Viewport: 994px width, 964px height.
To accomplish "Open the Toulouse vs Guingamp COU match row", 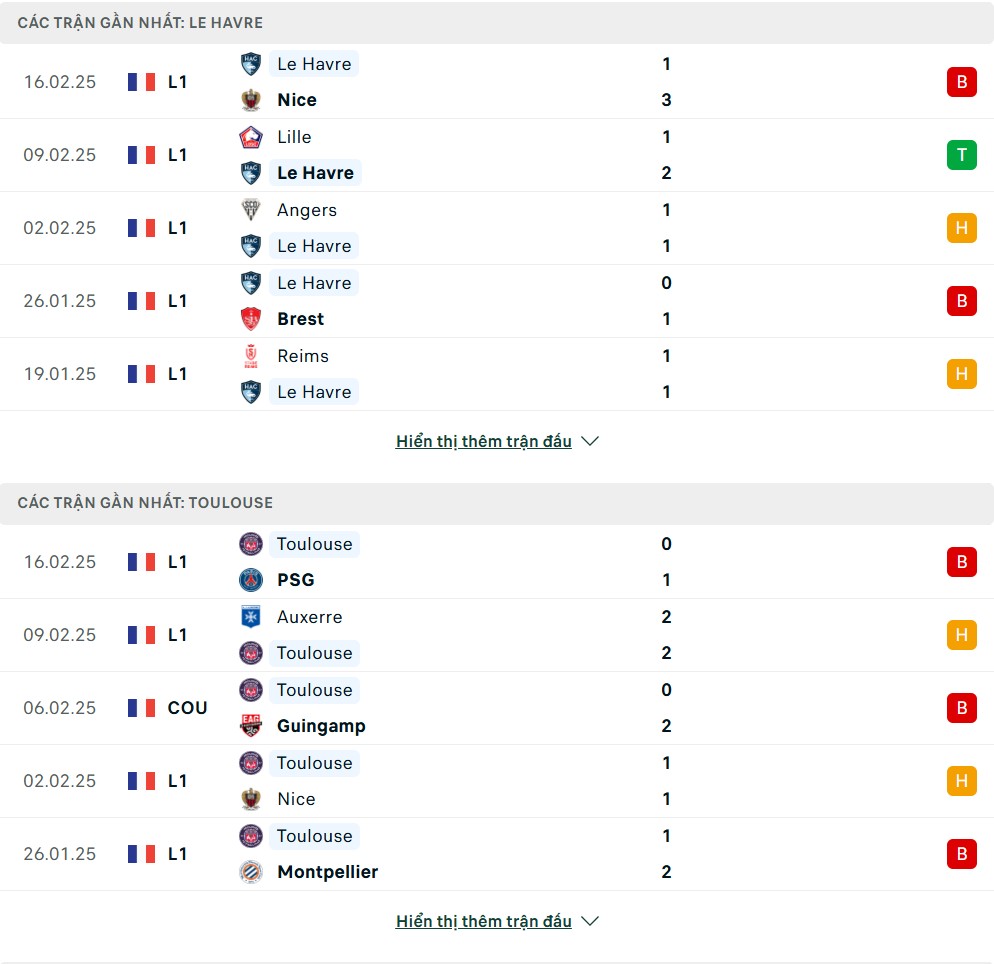I will pyautogui.click(x=500, y=708).
